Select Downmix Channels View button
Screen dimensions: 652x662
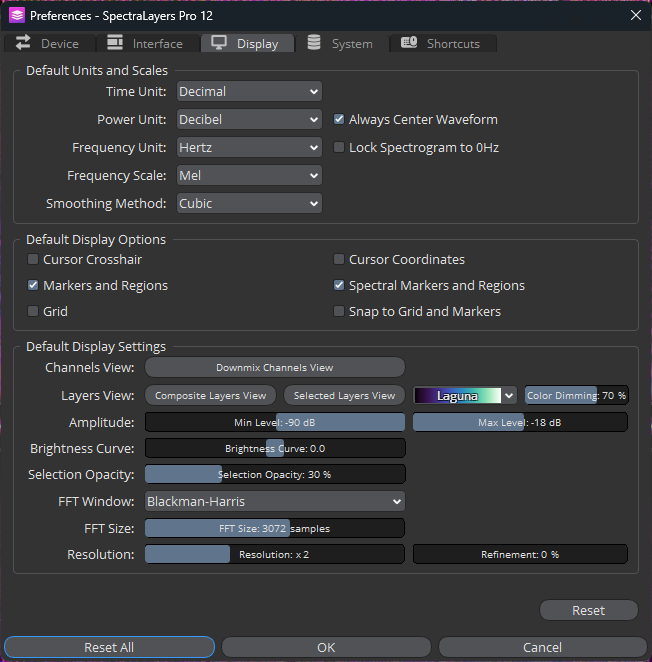[x=275, y=368]
